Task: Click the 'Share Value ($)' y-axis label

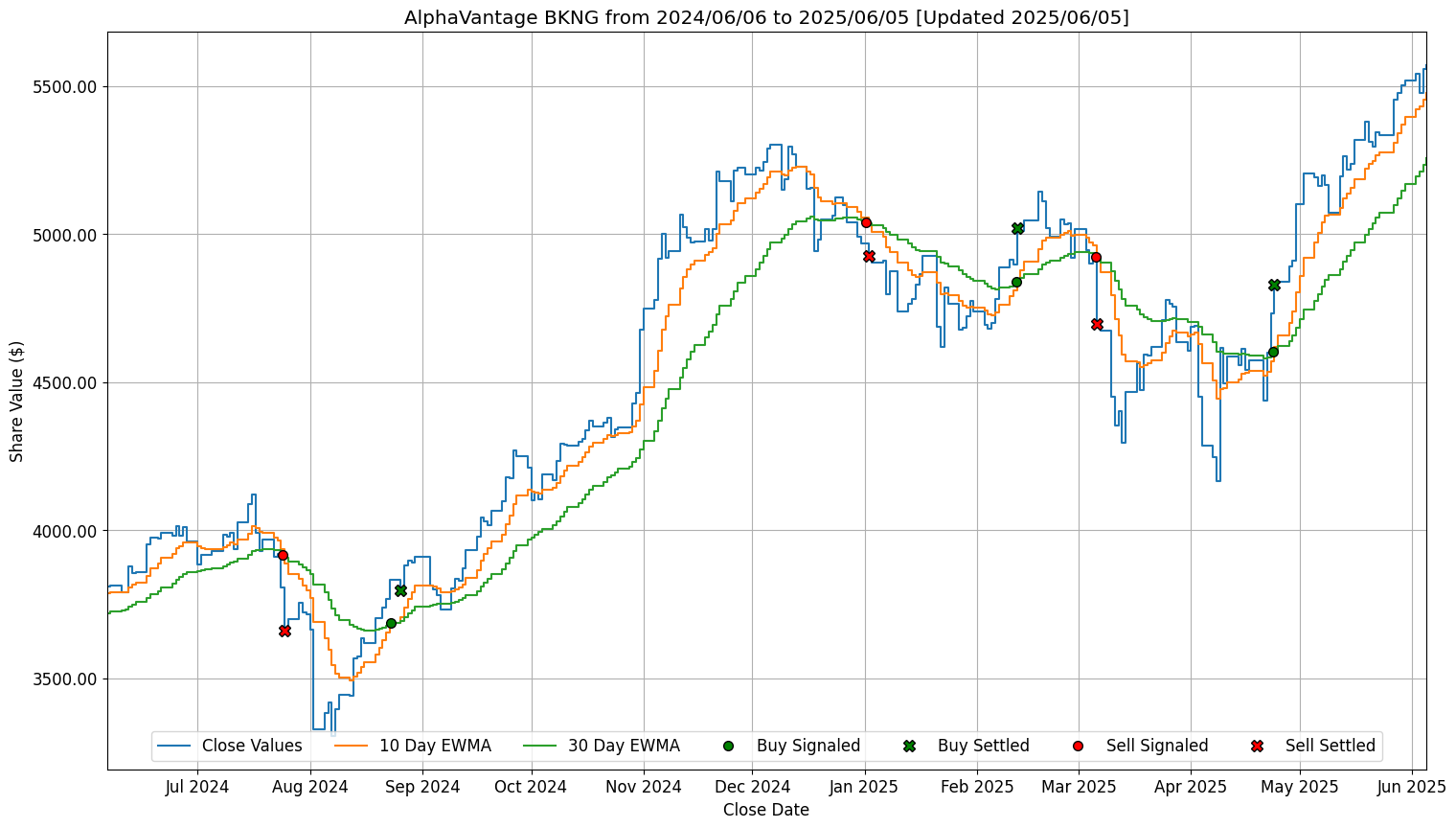Action: (x=16, y=401)
